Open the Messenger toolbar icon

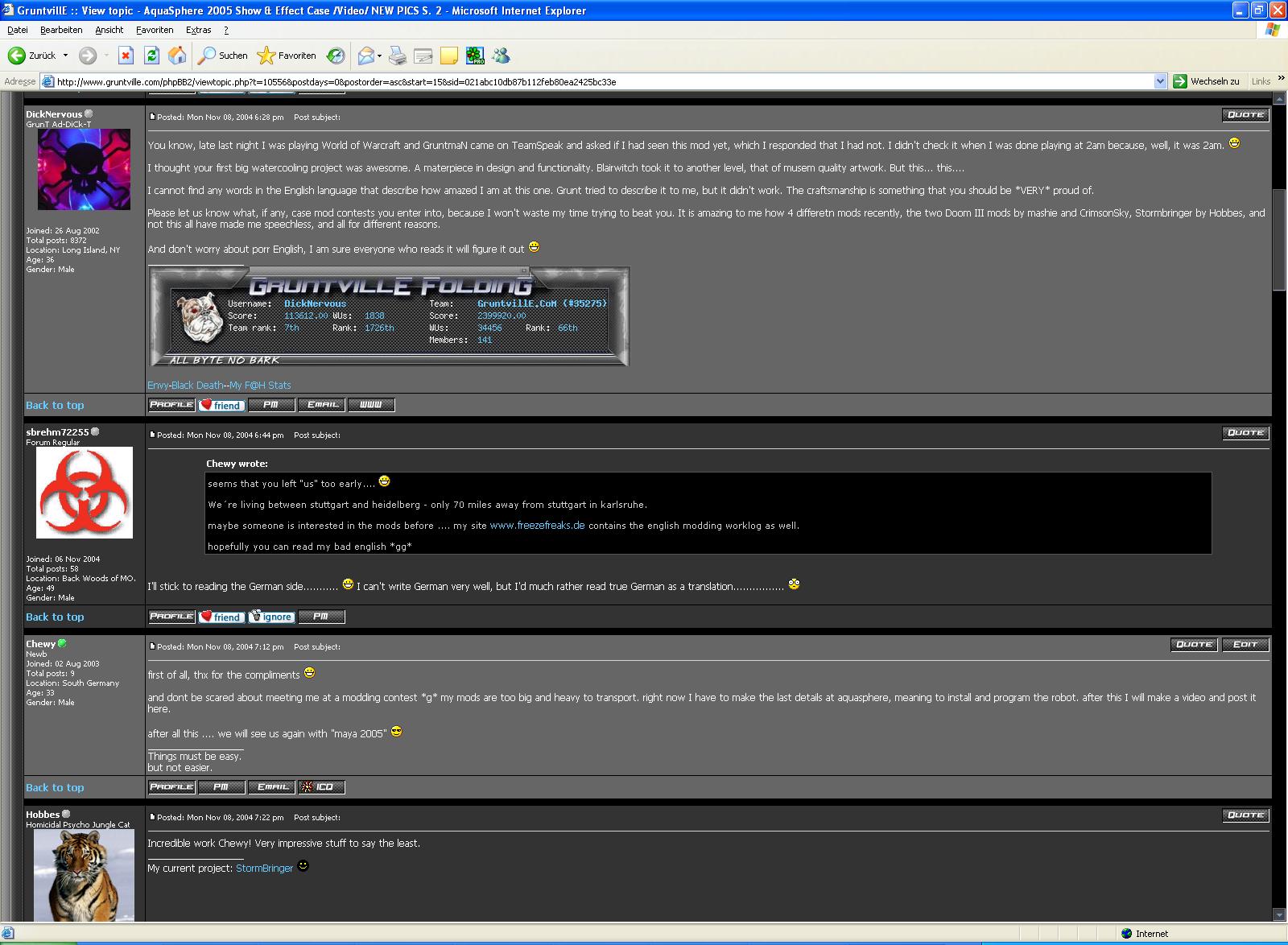click(x=502, y=56)
